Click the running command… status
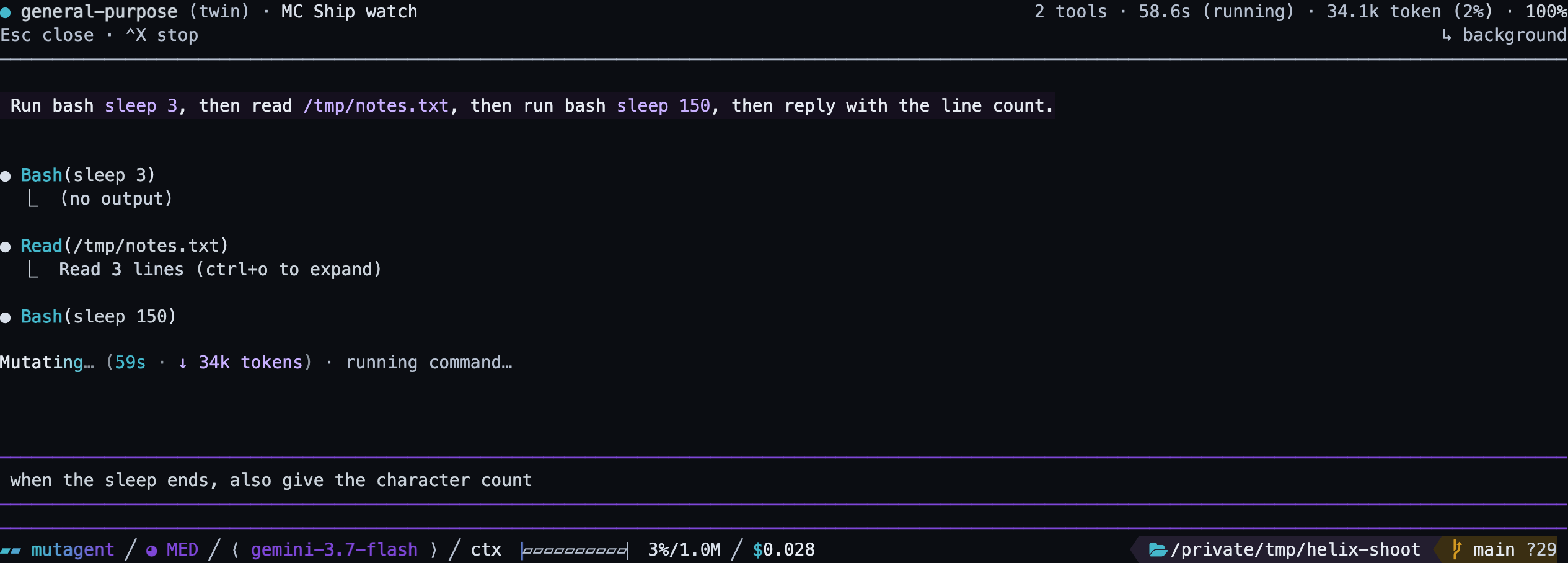Viewport: 1568px width, 563px height. tap(429, 363)
